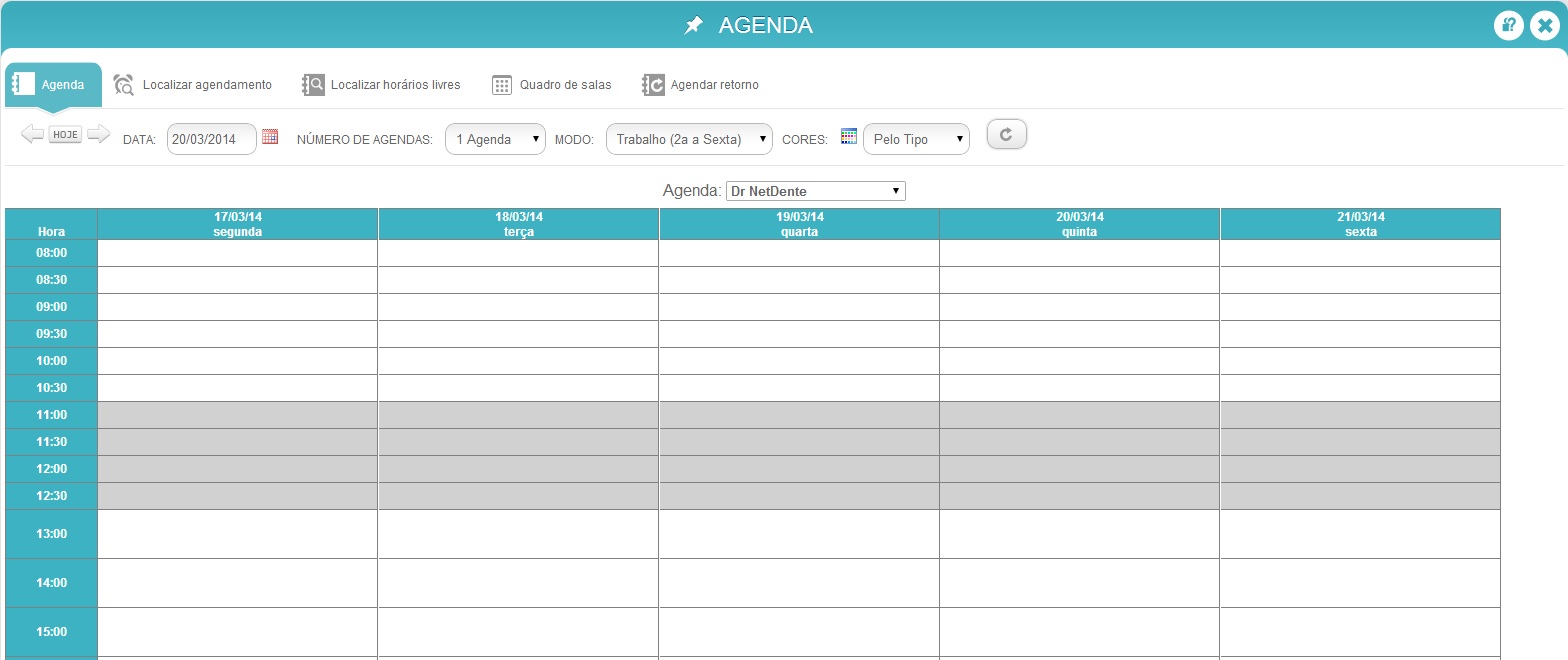Click blocked quarta 12:00 gray slot
1568x660 pixels.
click(799, 469)
